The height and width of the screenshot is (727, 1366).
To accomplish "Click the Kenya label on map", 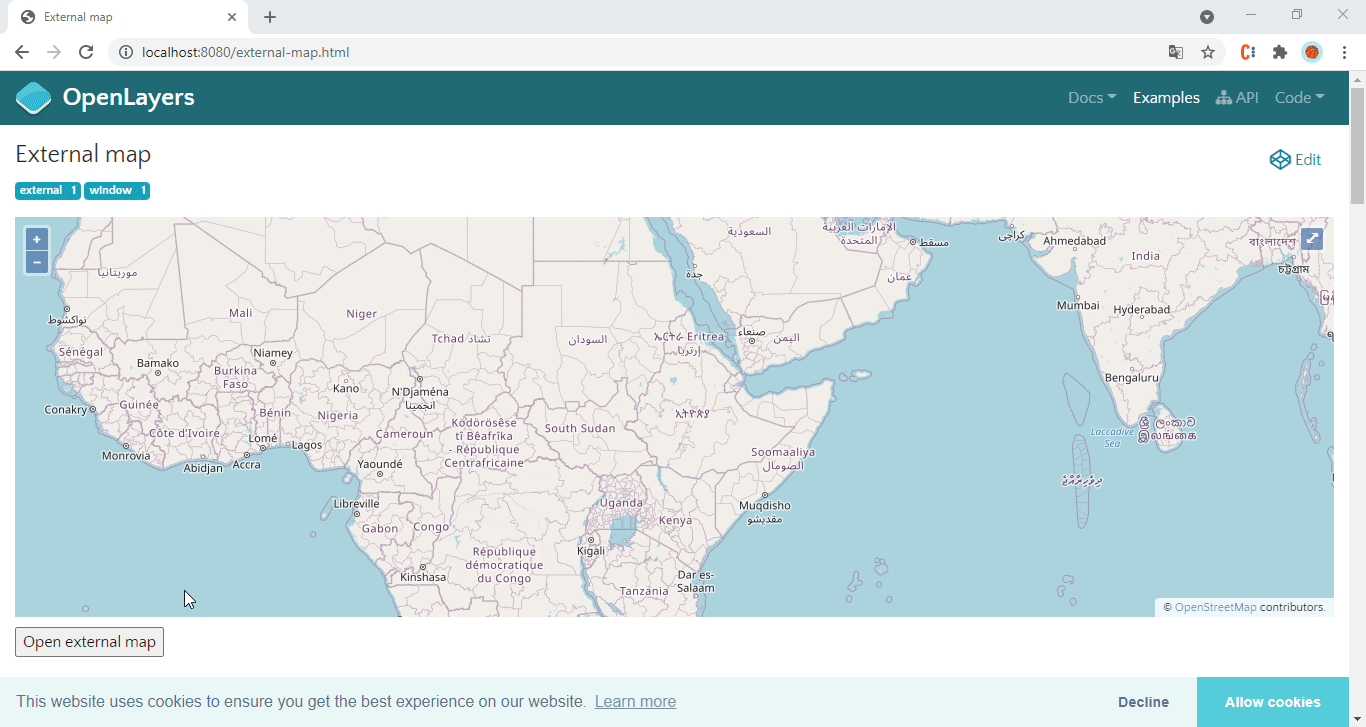I will pos(675,520).
